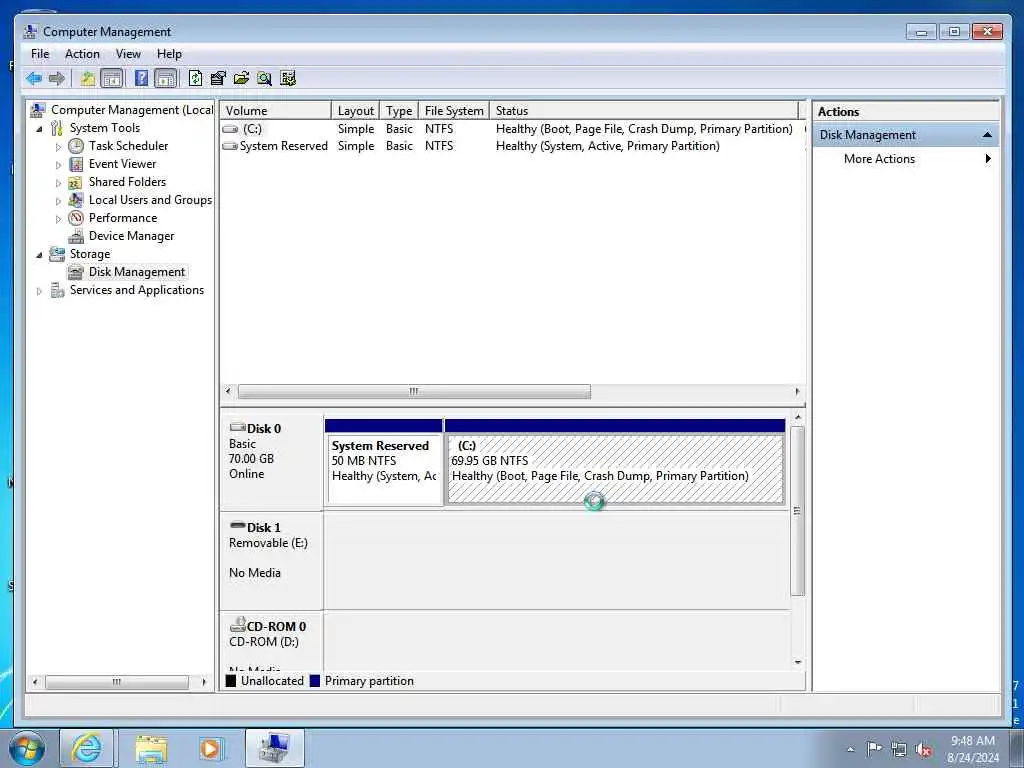Expand Local Users and Groups arrow
Viewport: 1024px width, 768px height.
[x=58, y=201]
